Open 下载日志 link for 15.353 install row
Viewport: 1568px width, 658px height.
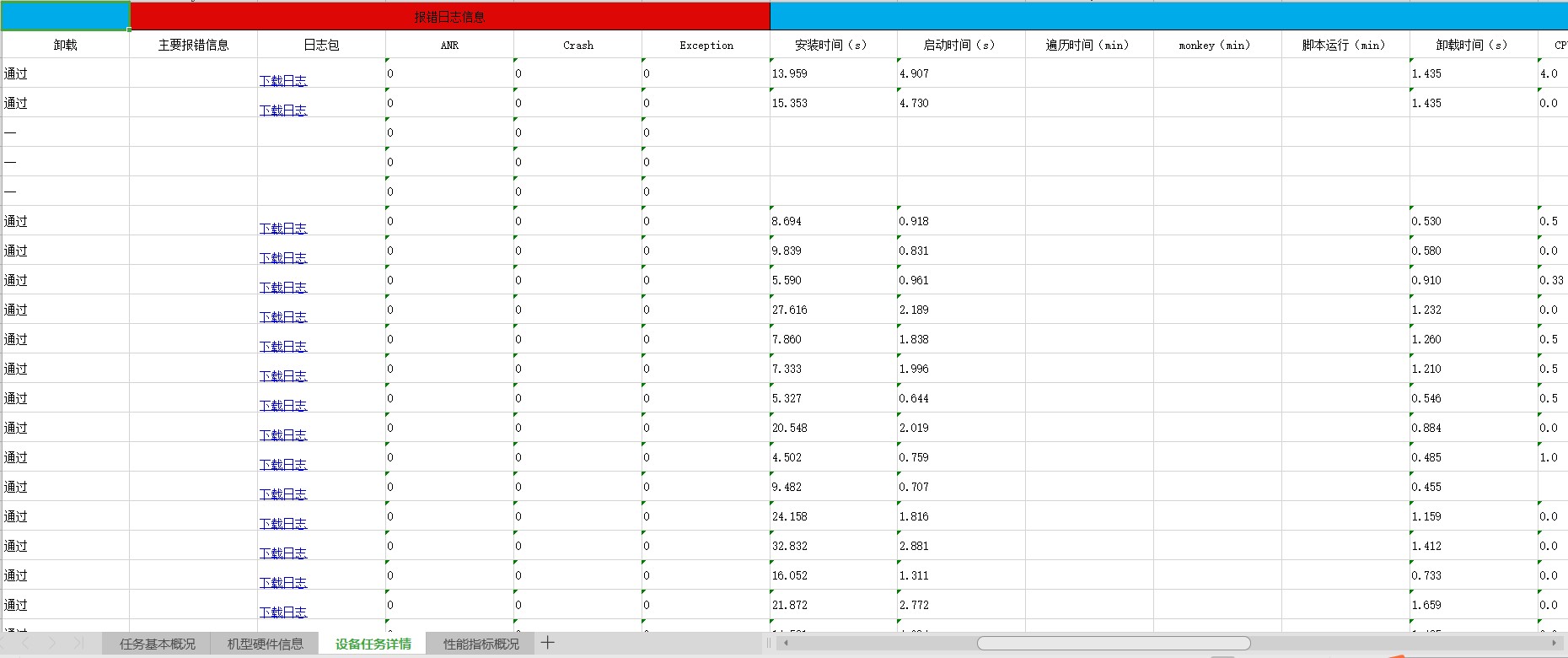[283, 110]
